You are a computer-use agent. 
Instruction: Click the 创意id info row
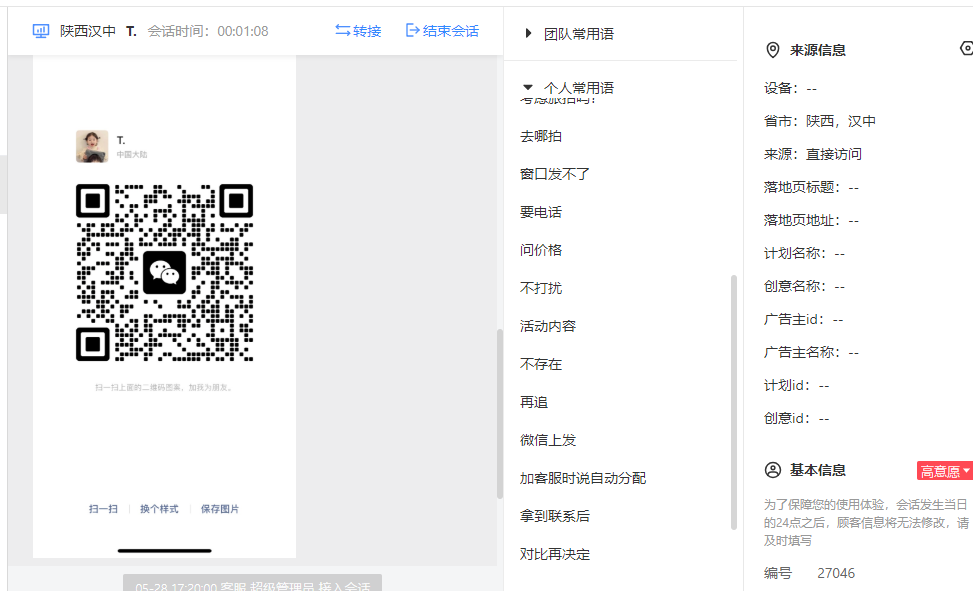(x=797, y=418)
